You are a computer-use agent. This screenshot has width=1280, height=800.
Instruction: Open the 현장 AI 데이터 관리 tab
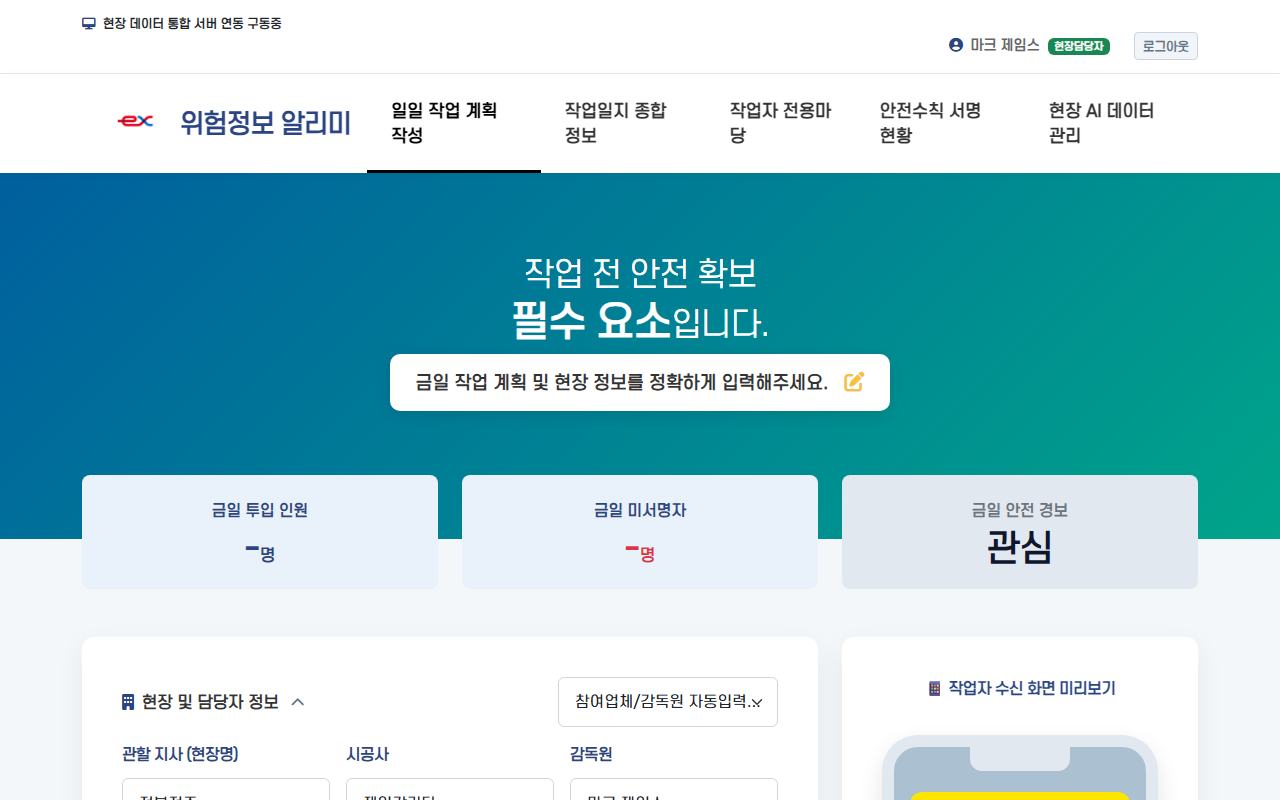1111,123
